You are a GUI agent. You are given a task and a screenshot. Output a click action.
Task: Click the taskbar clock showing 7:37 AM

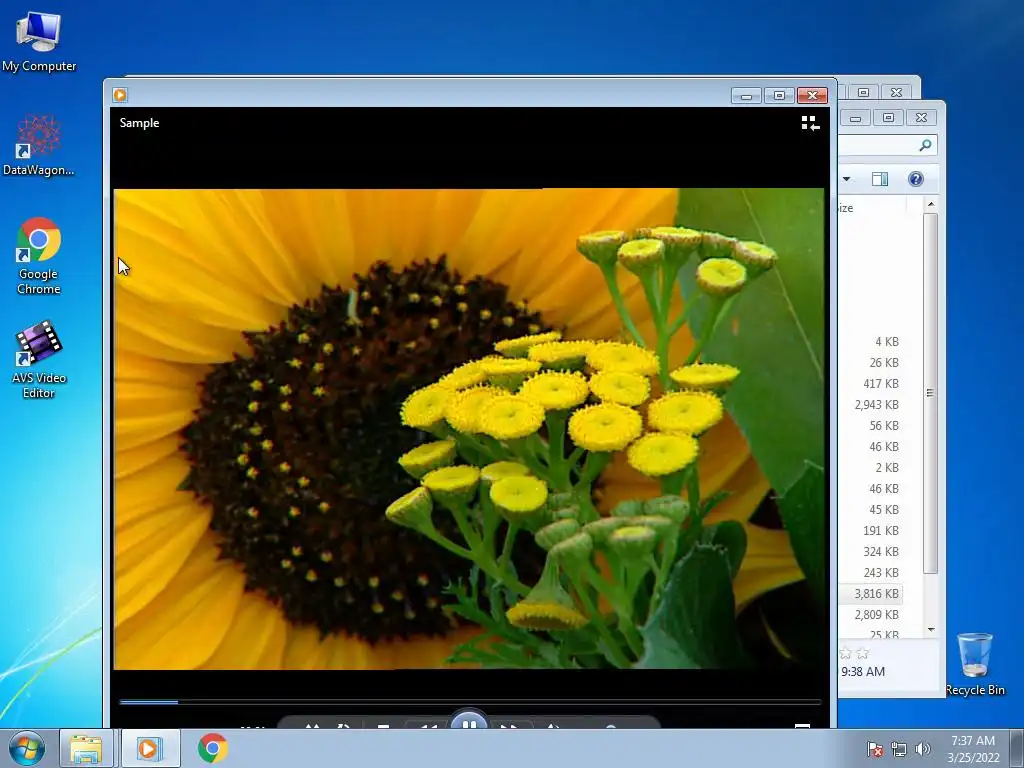tap(973, 748)
